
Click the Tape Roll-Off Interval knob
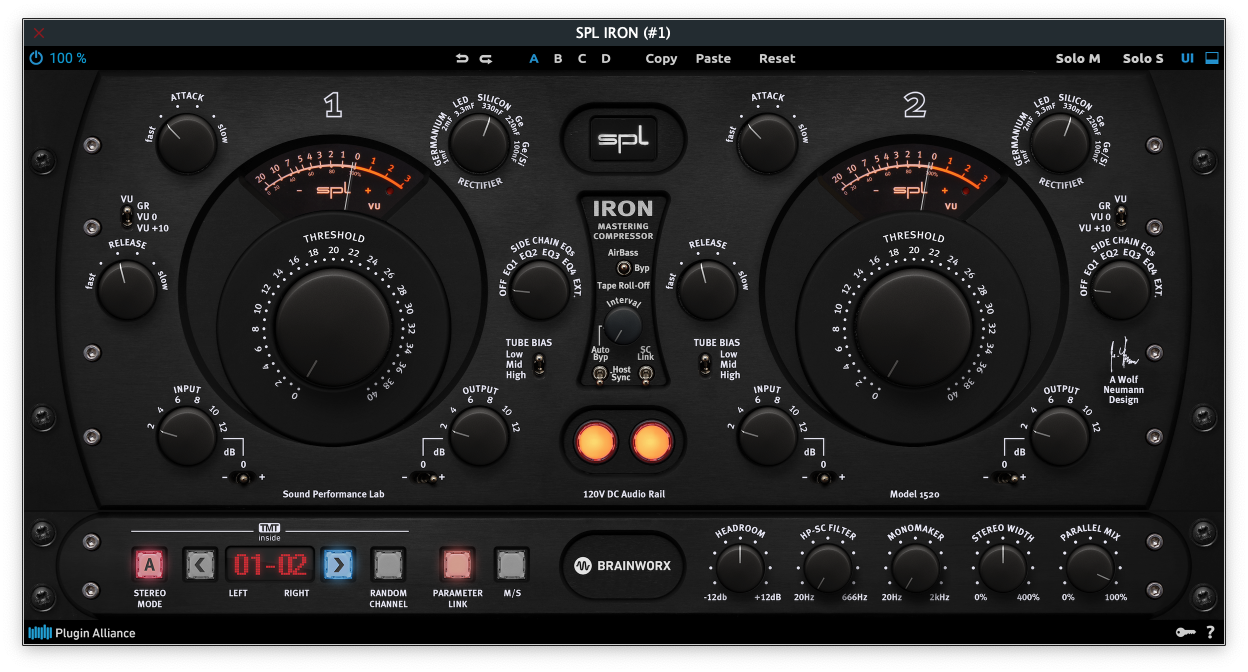[x=623, y=325]
